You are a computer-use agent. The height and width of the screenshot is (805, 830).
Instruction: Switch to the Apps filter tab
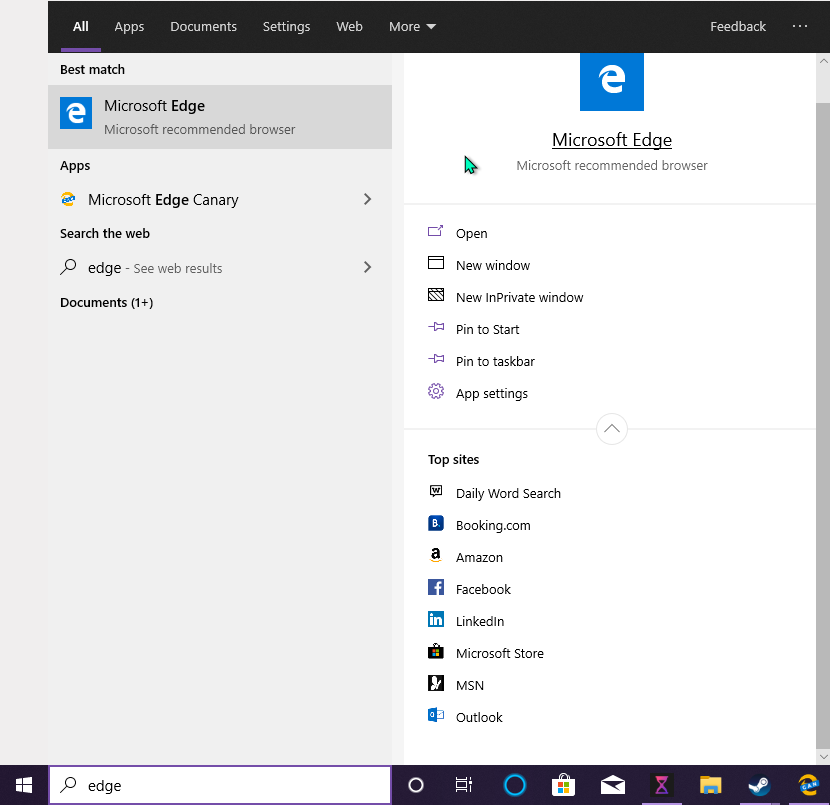pos(129,26)
